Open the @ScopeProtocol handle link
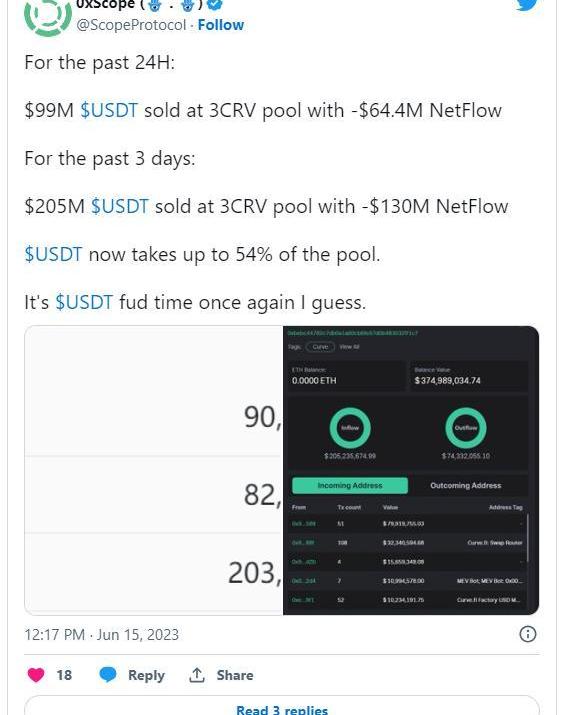The height and width of the screenshot is (715, 565). pyautogui.click(x=131, y=25)
